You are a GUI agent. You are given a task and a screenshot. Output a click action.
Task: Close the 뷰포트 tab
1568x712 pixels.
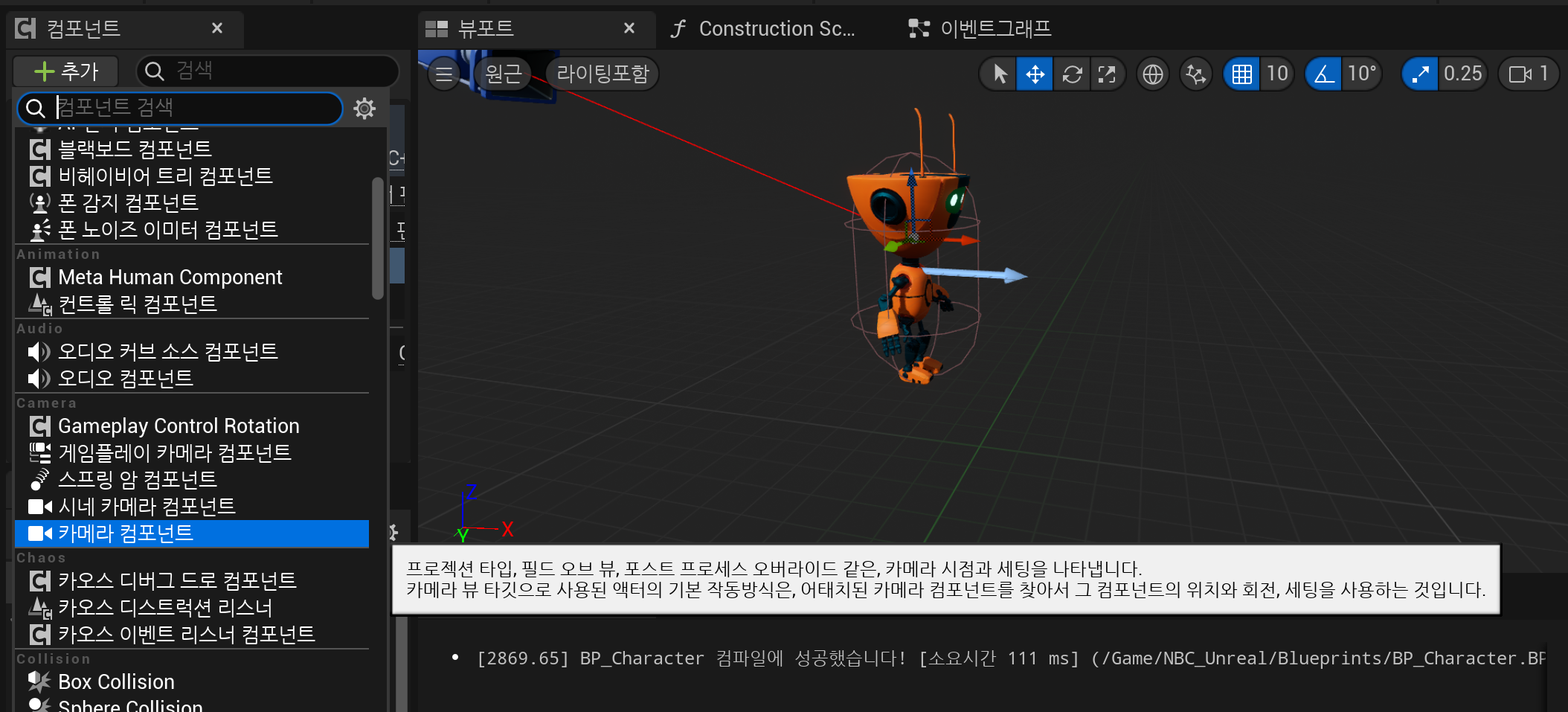click(x=629, y=28)
